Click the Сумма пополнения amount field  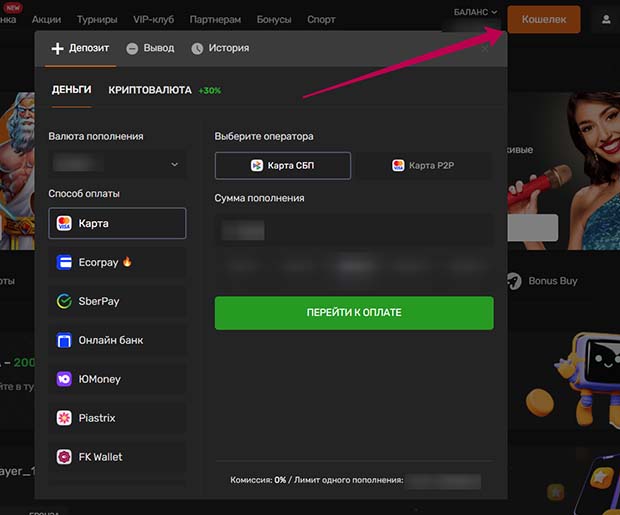click(x=354, y=231)
